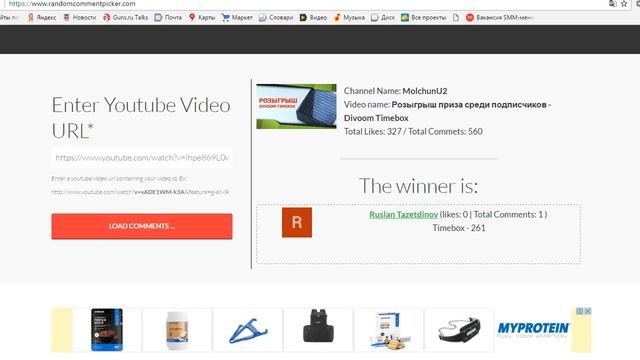Click the Youtube video URL input field
640x360 pixels.
tap(142, 158)
